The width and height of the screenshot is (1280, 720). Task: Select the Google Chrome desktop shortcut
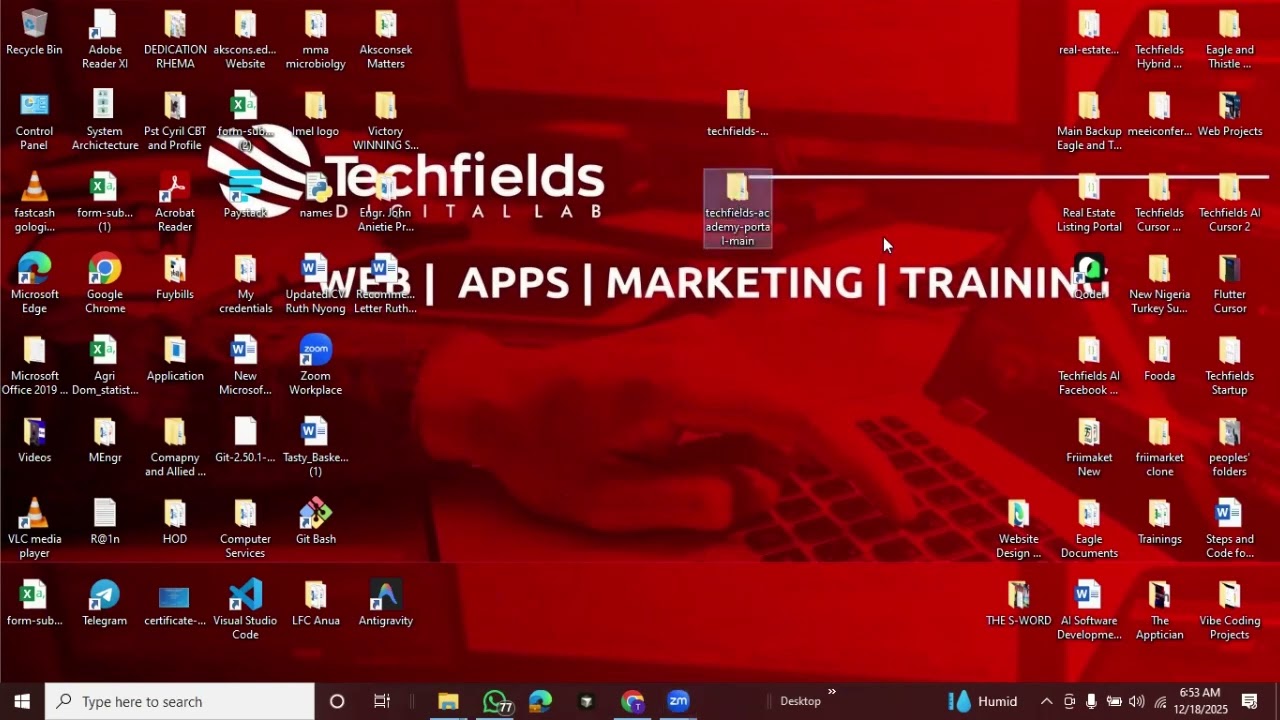point(105,284)
